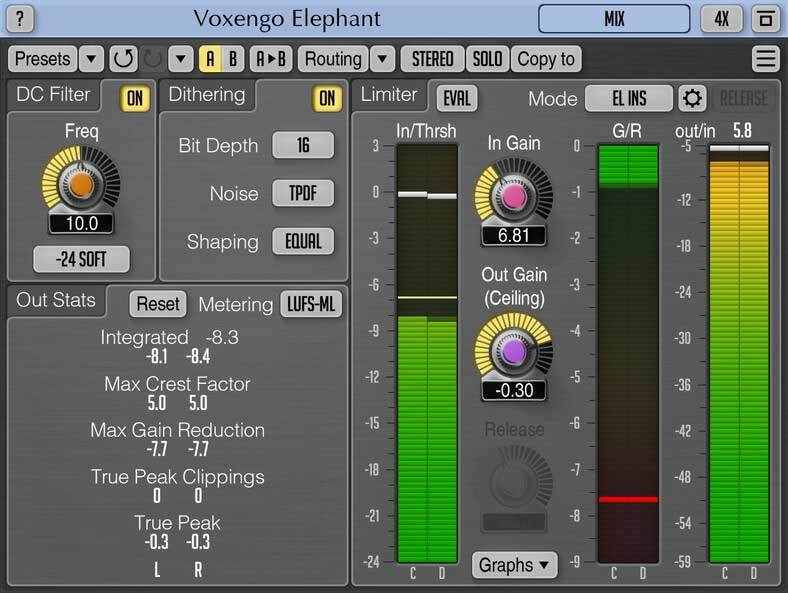Open the Presets dropdown arrow
Screen dimensions: 788x593
(x=91, y=59)
